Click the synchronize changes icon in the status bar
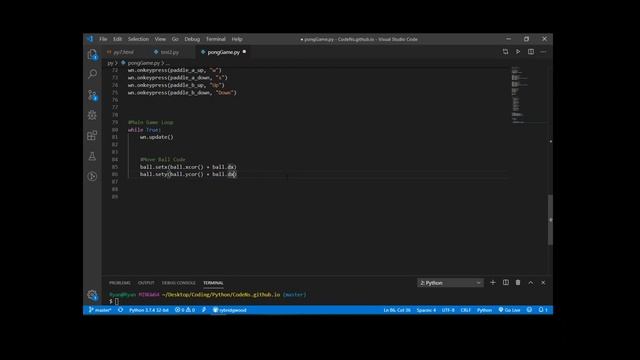Image resolution: width=640 pixels, height=360 pixels. point(120,310)
